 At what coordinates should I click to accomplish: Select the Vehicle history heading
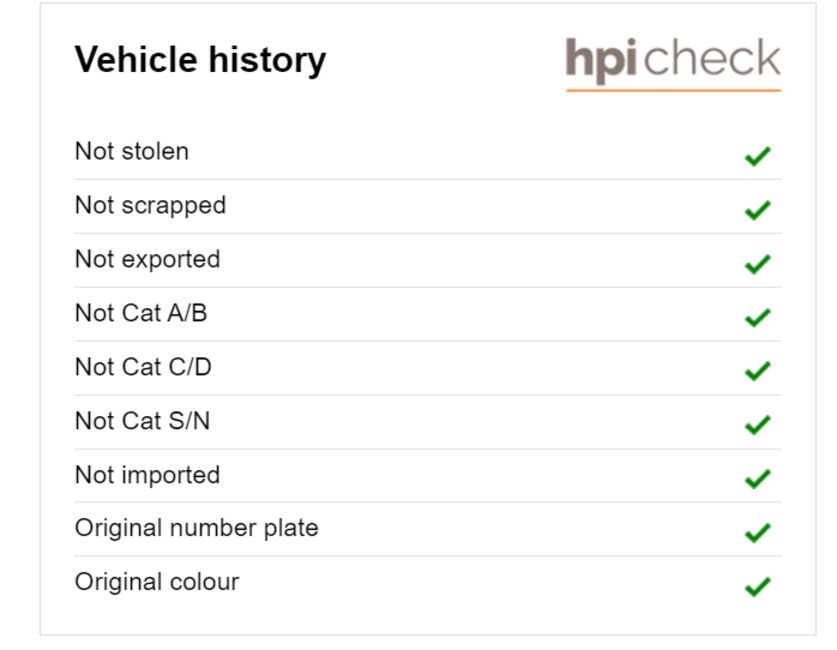[200, 60]
